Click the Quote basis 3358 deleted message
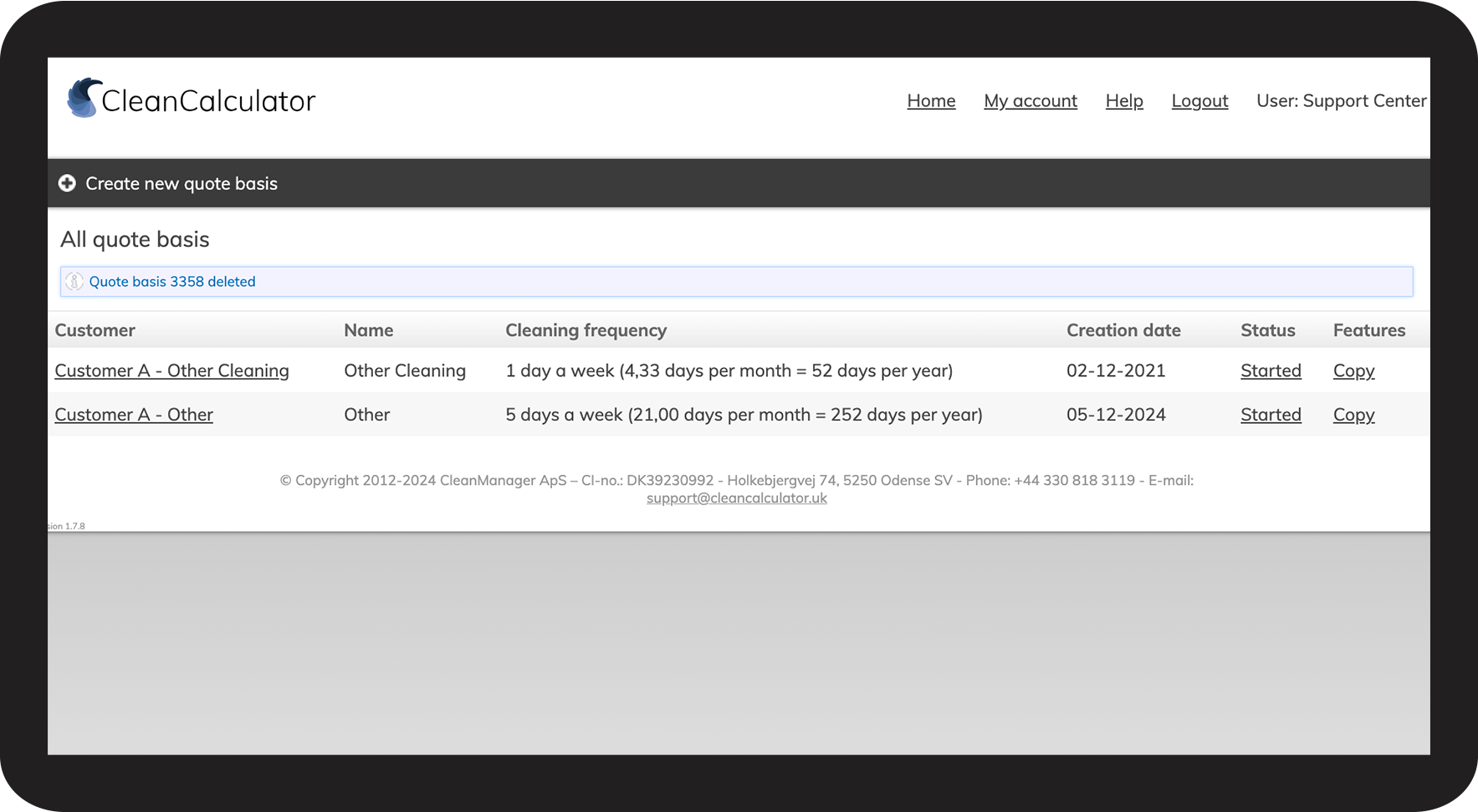 click(x=172, y=282)
